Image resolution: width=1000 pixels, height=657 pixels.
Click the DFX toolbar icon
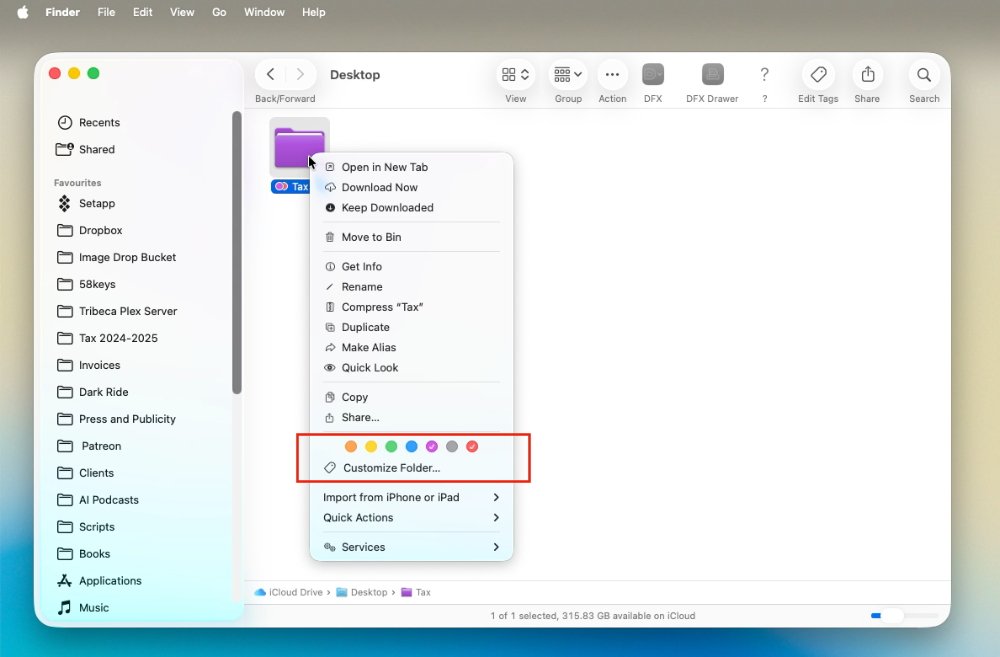(652, 75)
